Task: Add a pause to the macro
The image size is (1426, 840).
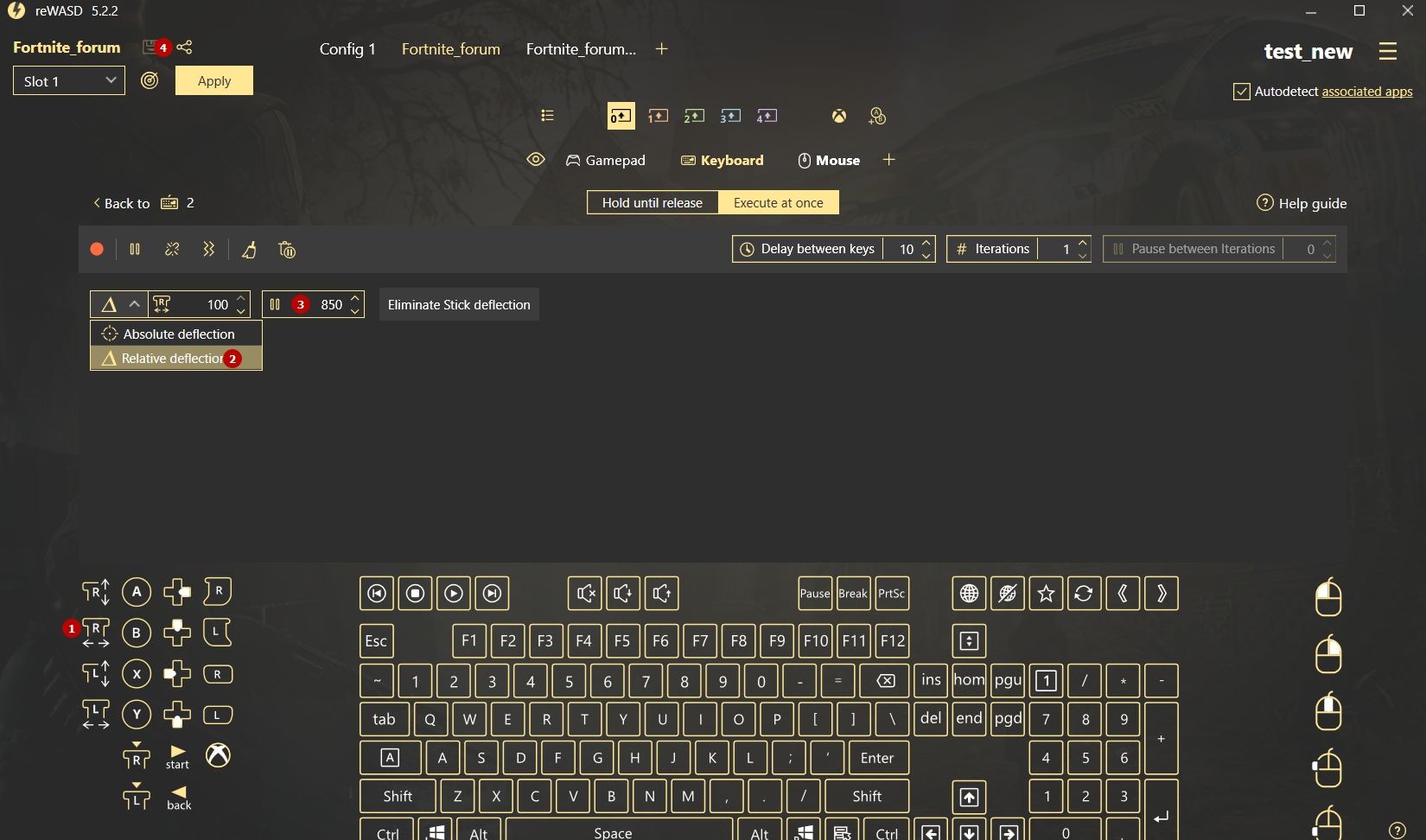Action: click(135, 250)
